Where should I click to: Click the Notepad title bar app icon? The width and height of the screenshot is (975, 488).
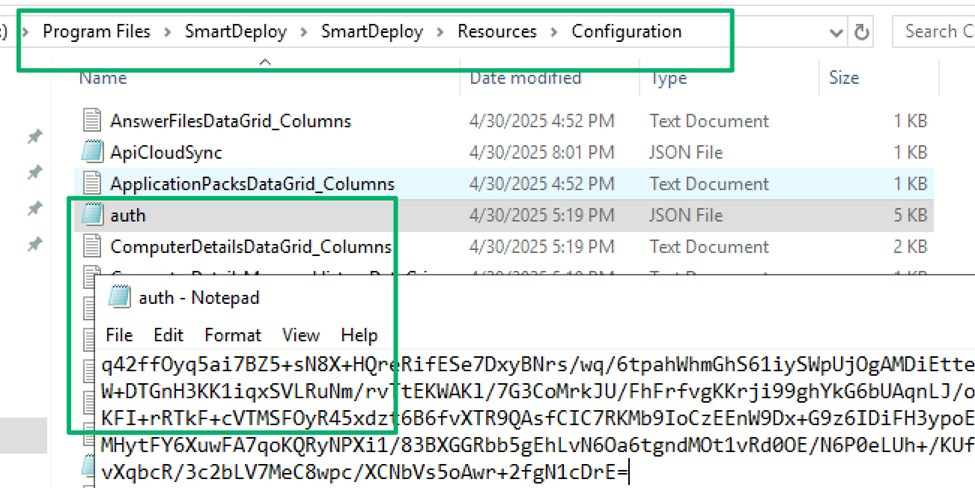(x=119, y=297)
